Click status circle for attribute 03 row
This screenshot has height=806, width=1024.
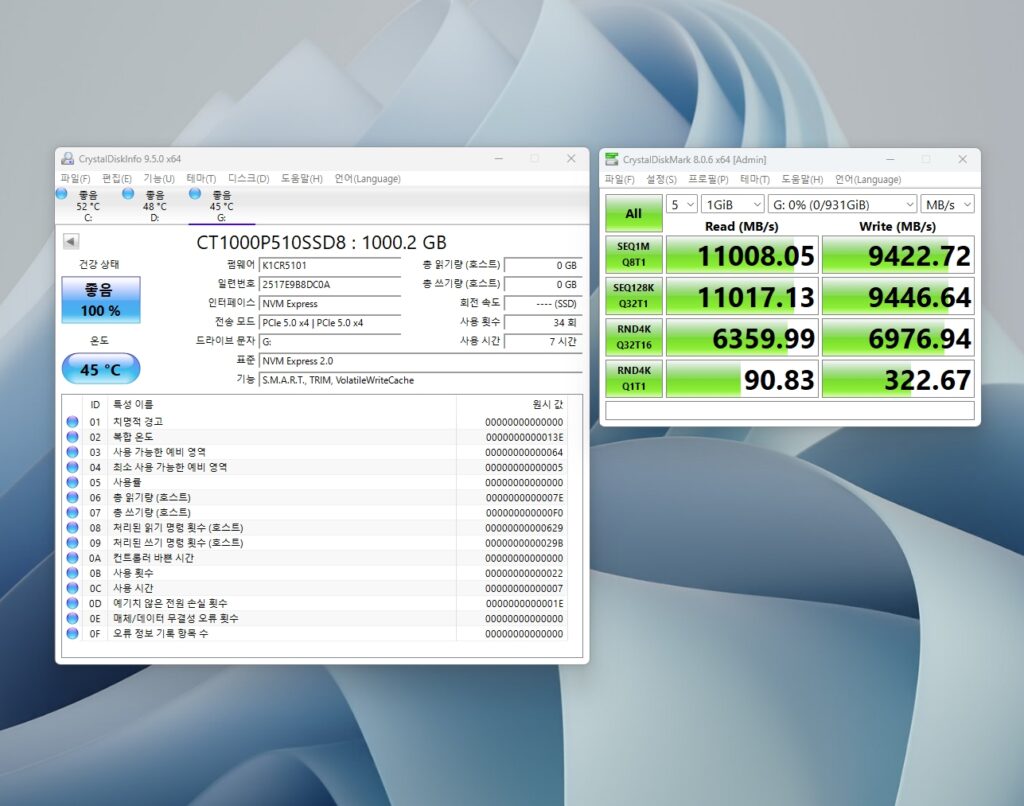coord(72,452)
